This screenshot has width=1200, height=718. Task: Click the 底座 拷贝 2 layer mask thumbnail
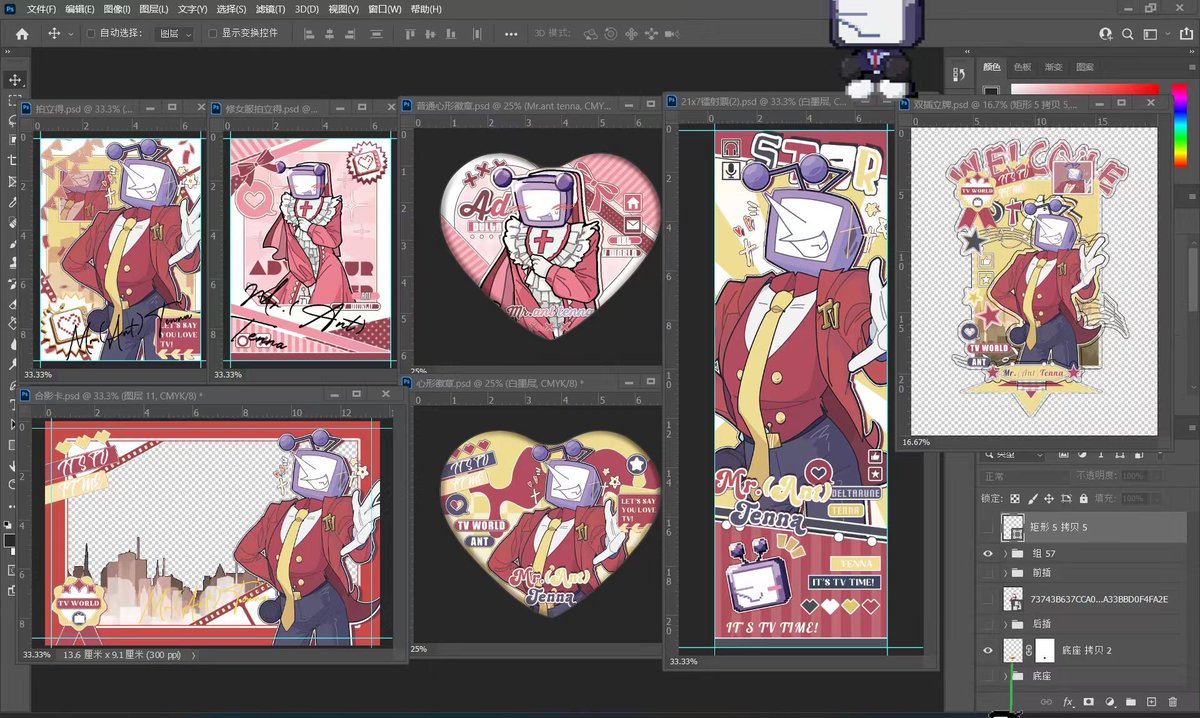1045,650
